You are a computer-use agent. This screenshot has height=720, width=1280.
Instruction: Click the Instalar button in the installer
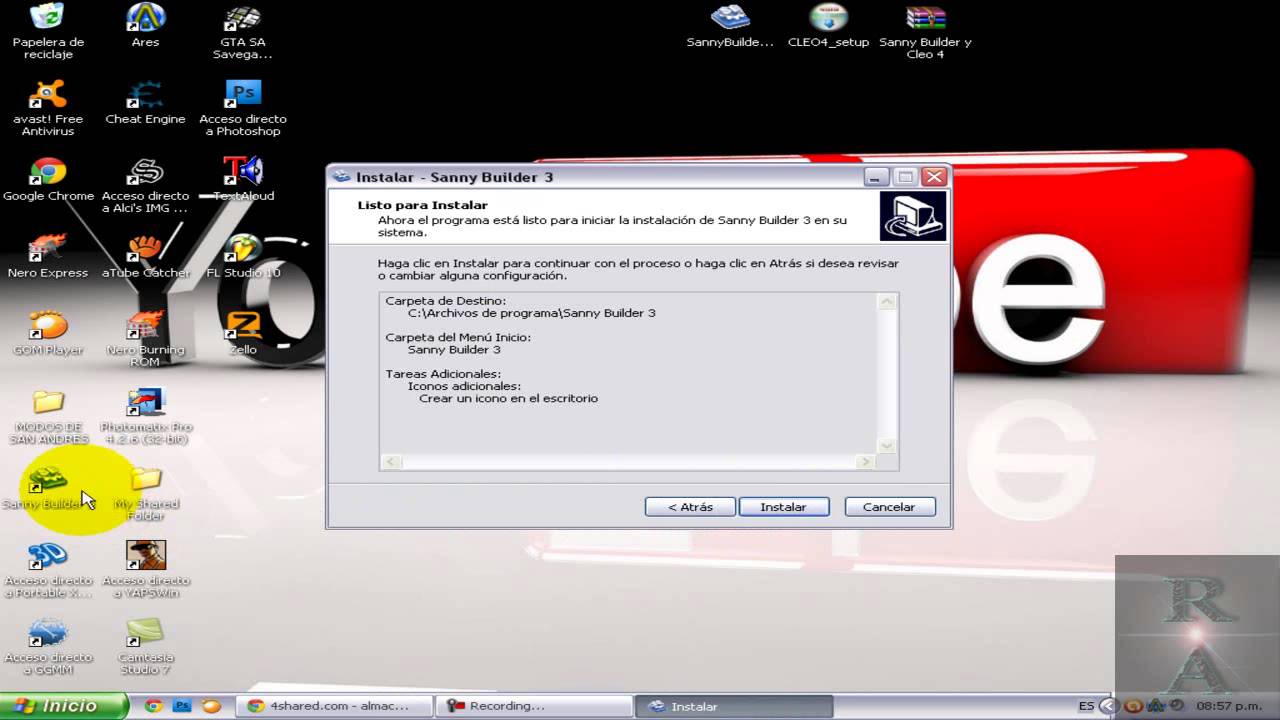[x=784, y=507]
